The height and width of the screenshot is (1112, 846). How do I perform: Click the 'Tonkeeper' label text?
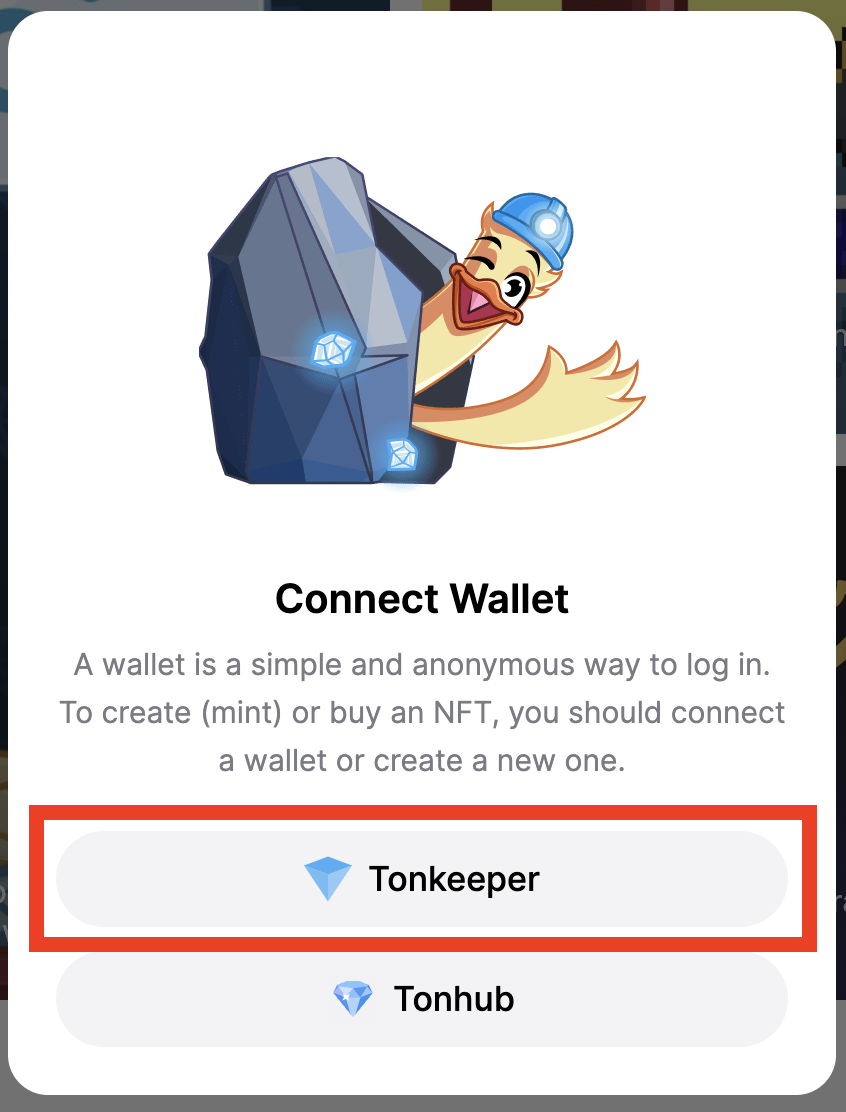click(454, 879)
